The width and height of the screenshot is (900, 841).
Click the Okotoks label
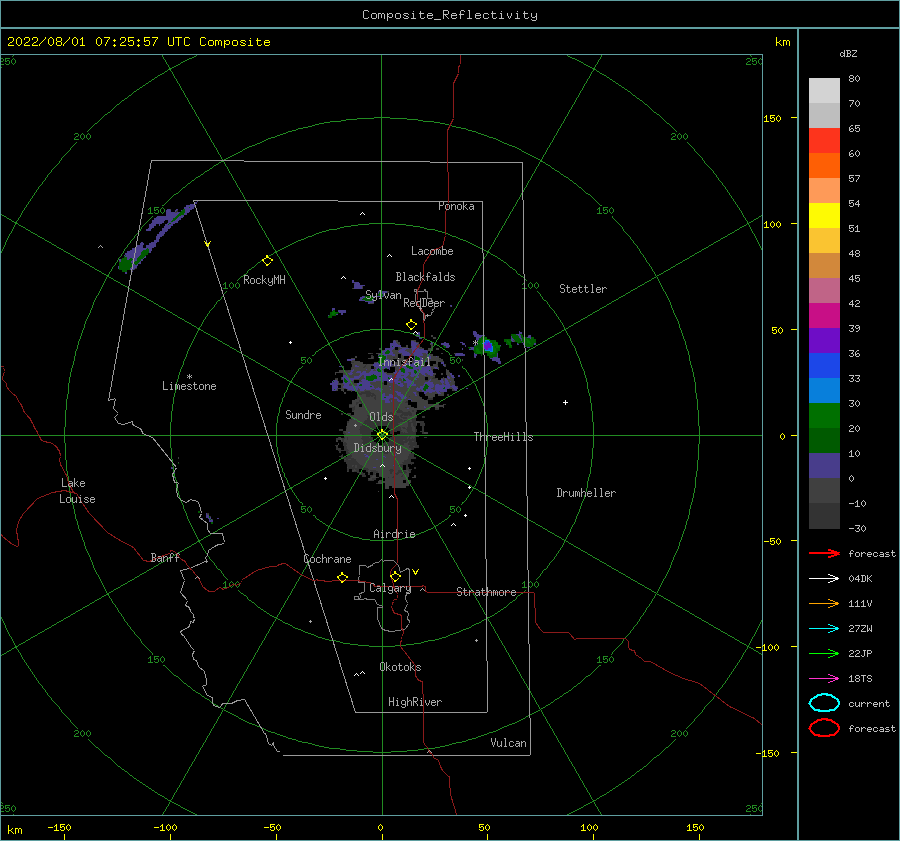400,667
